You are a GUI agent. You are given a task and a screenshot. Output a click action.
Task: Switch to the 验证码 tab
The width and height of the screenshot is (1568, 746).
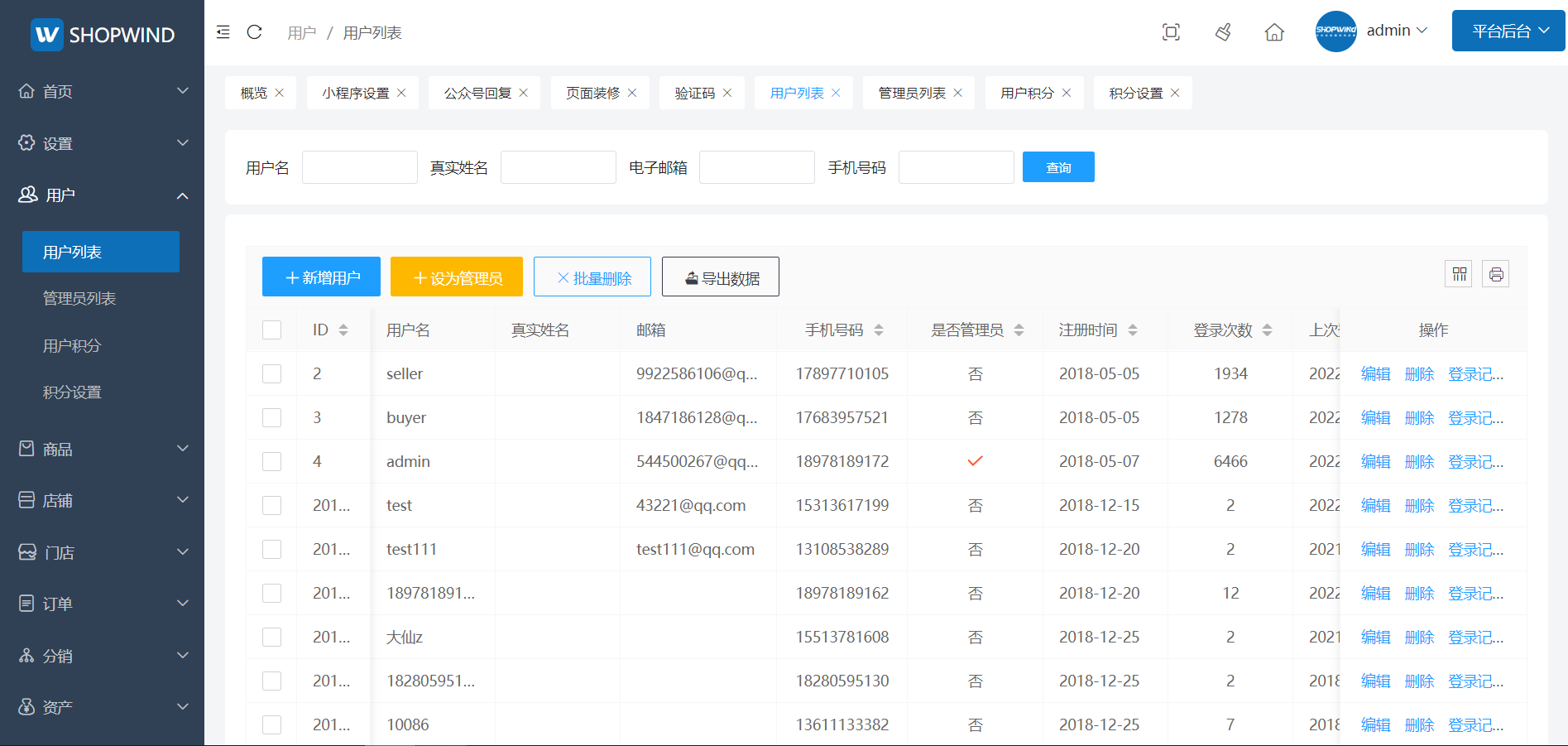click(694, 93)
